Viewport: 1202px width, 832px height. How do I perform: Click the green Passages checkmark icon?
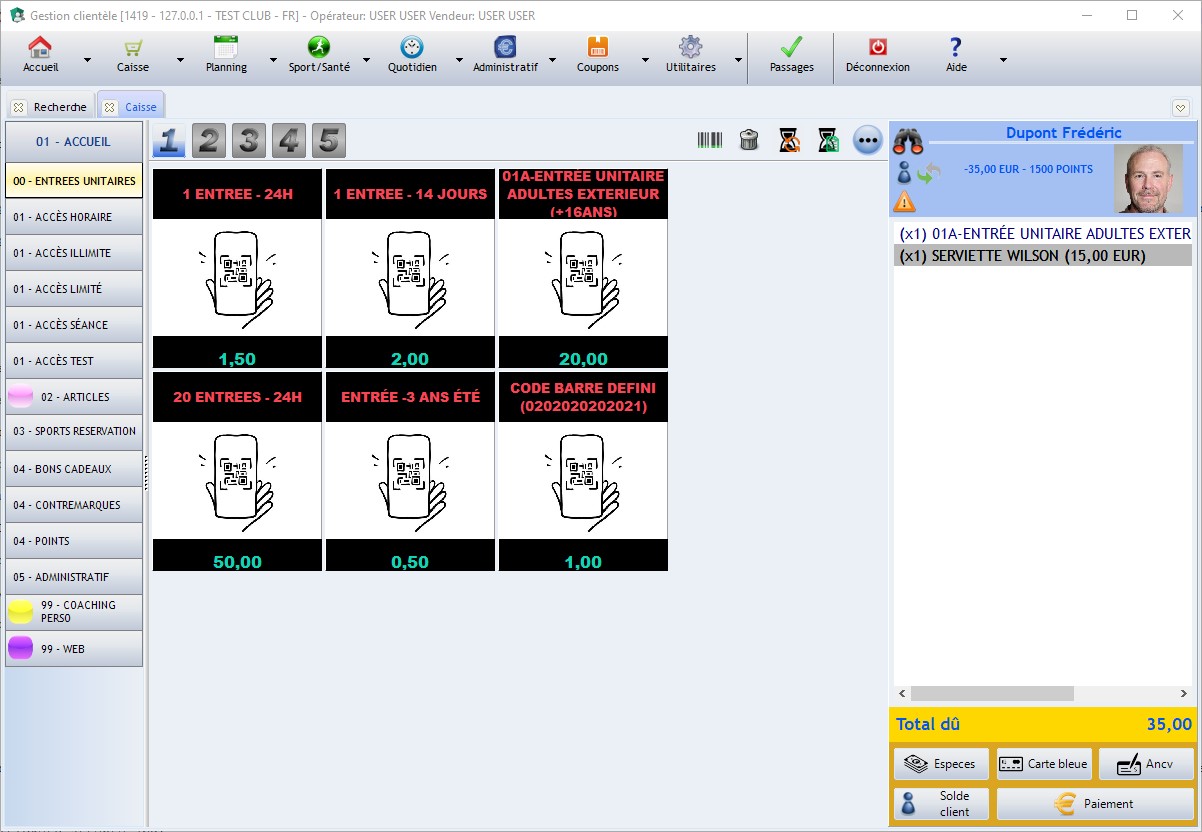click(x=791, y=48)
